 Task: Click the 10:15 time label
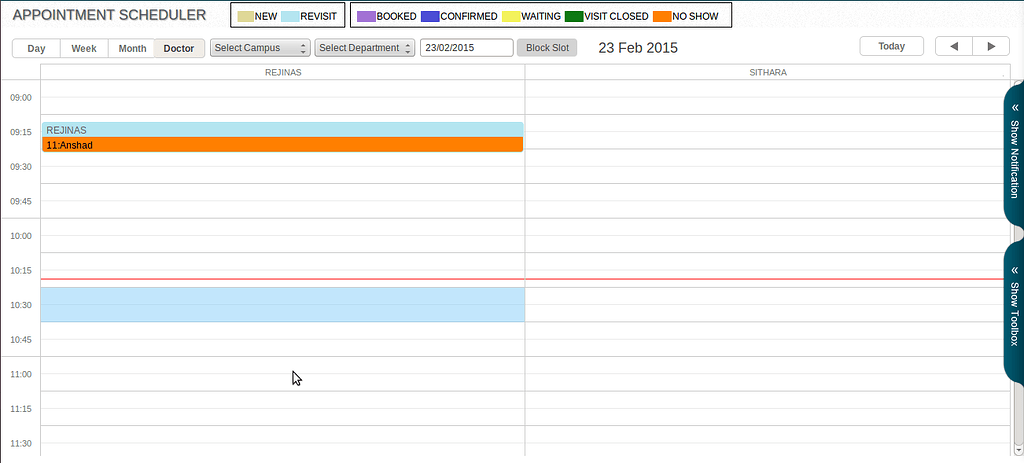[x=21, y=270]
